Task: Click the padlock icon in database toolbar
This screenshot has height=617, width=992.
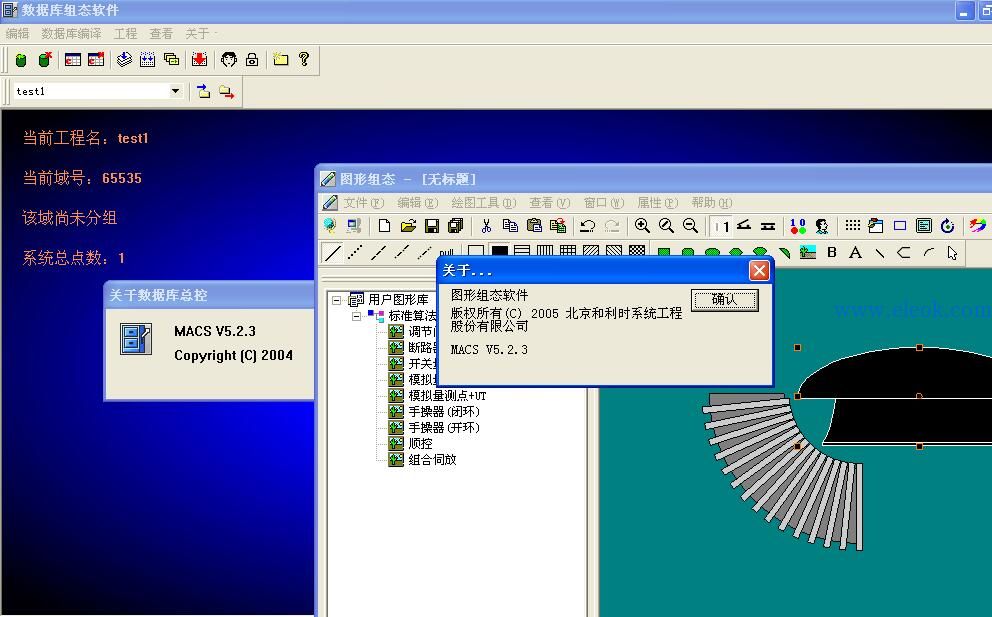Action: 252,59
